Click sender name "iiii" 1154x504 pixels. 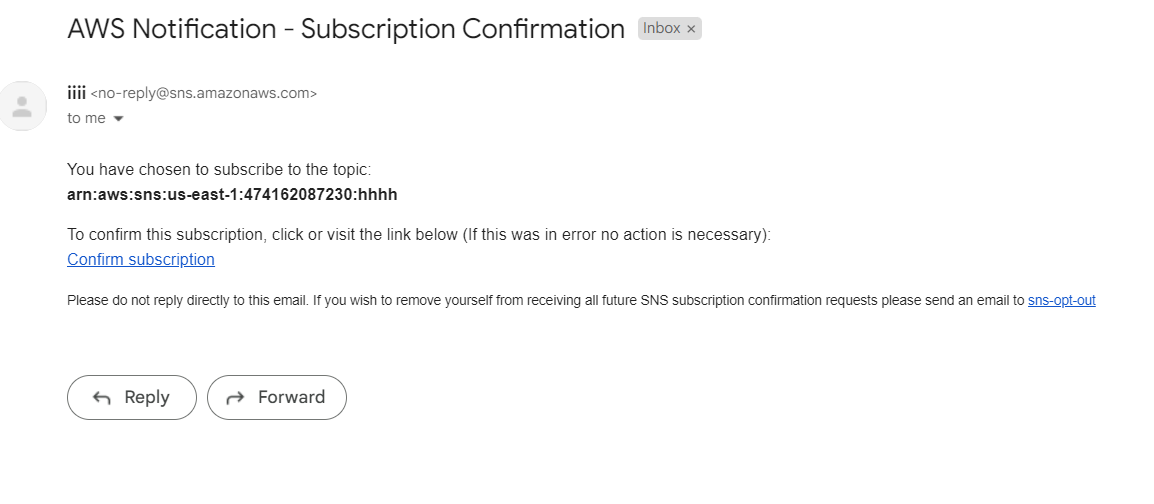[x=76, y=93]
